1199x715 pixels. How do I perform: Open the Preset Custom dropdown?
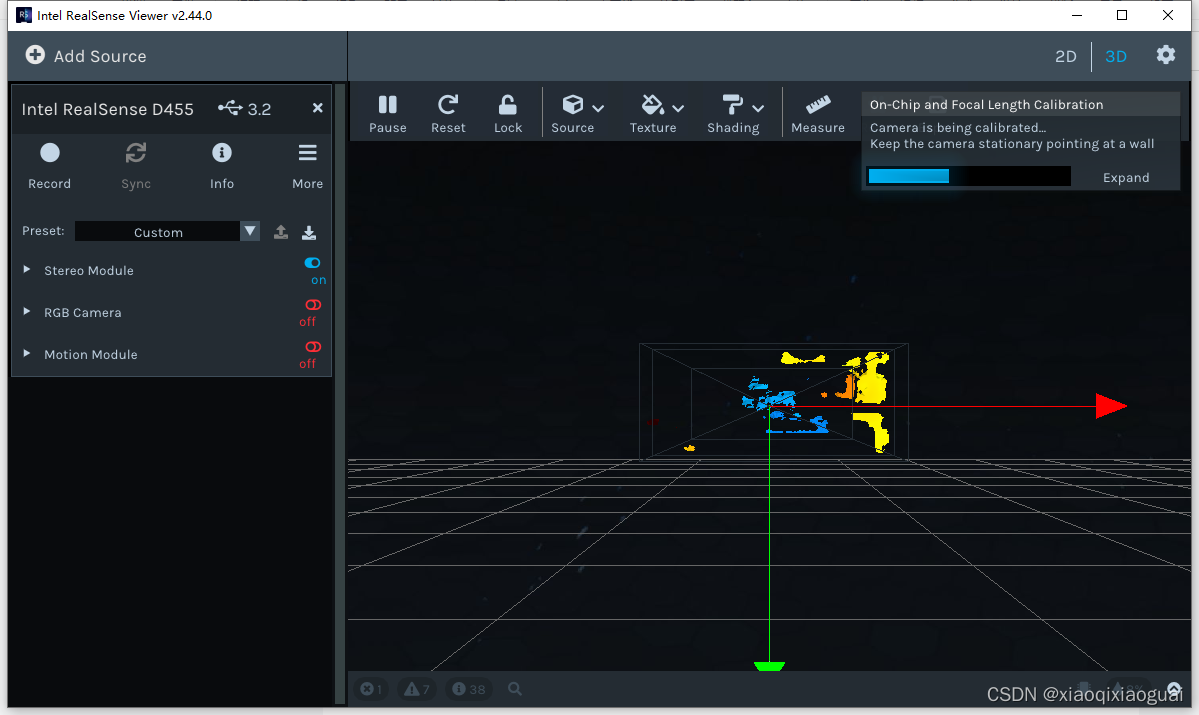(x=167, y=232)
